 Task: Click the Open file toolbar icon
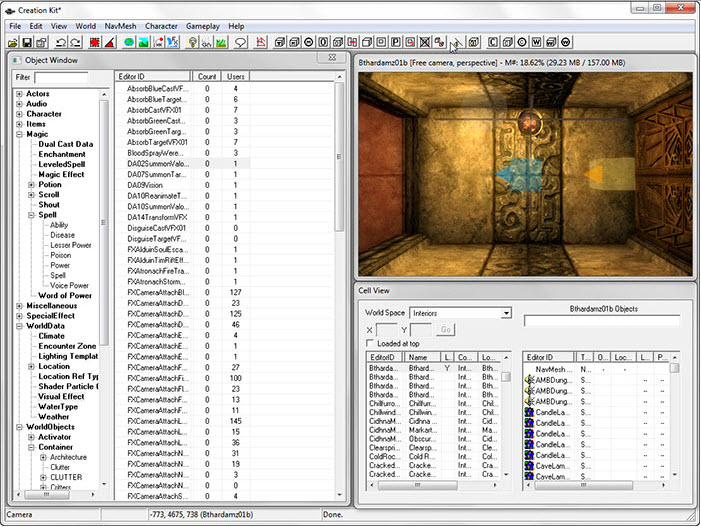click(12, 42)
